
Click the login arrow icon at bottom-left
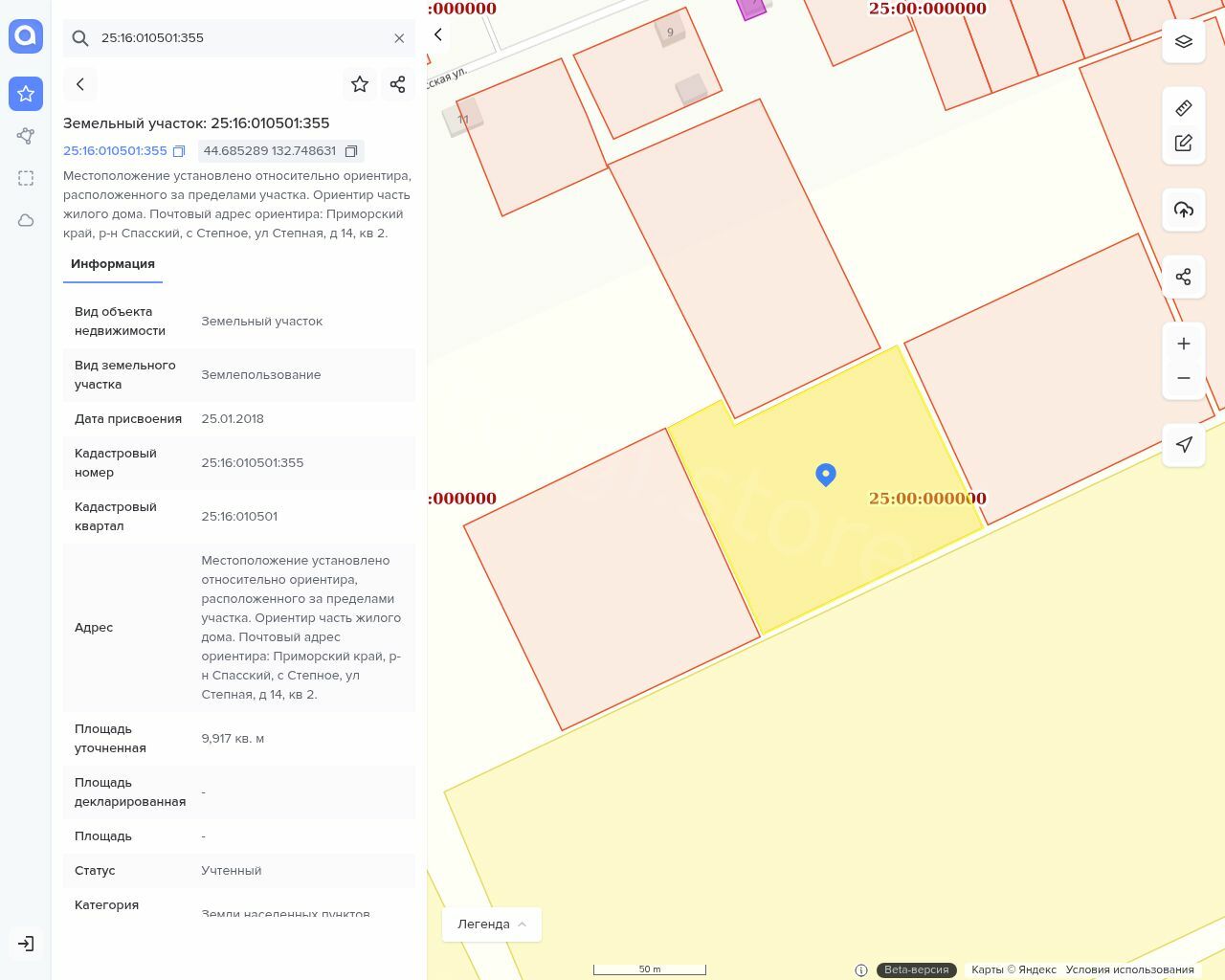(26, 944)
